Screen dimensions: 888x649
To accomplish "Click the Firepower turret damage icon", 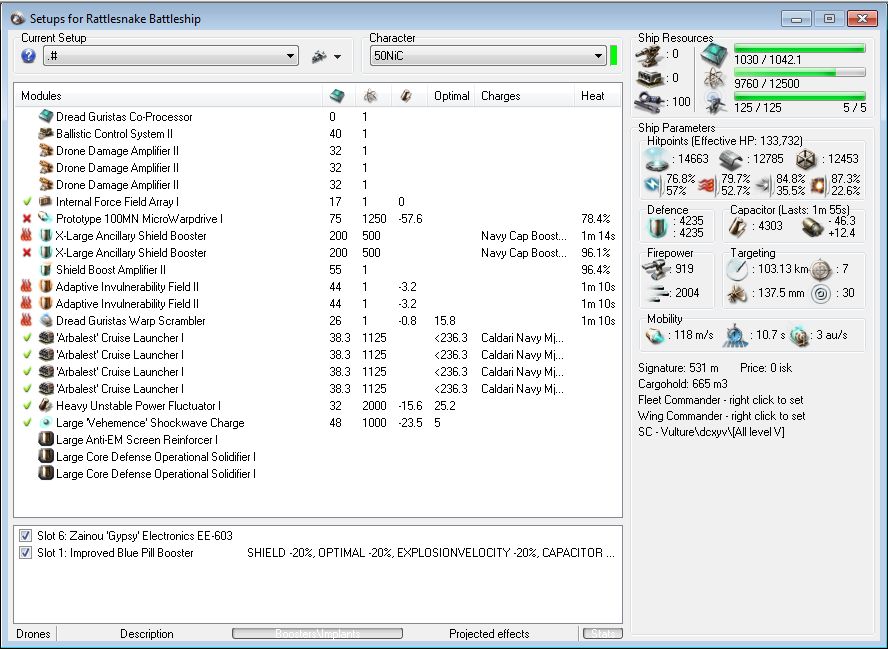I will [x=657, y=269].
